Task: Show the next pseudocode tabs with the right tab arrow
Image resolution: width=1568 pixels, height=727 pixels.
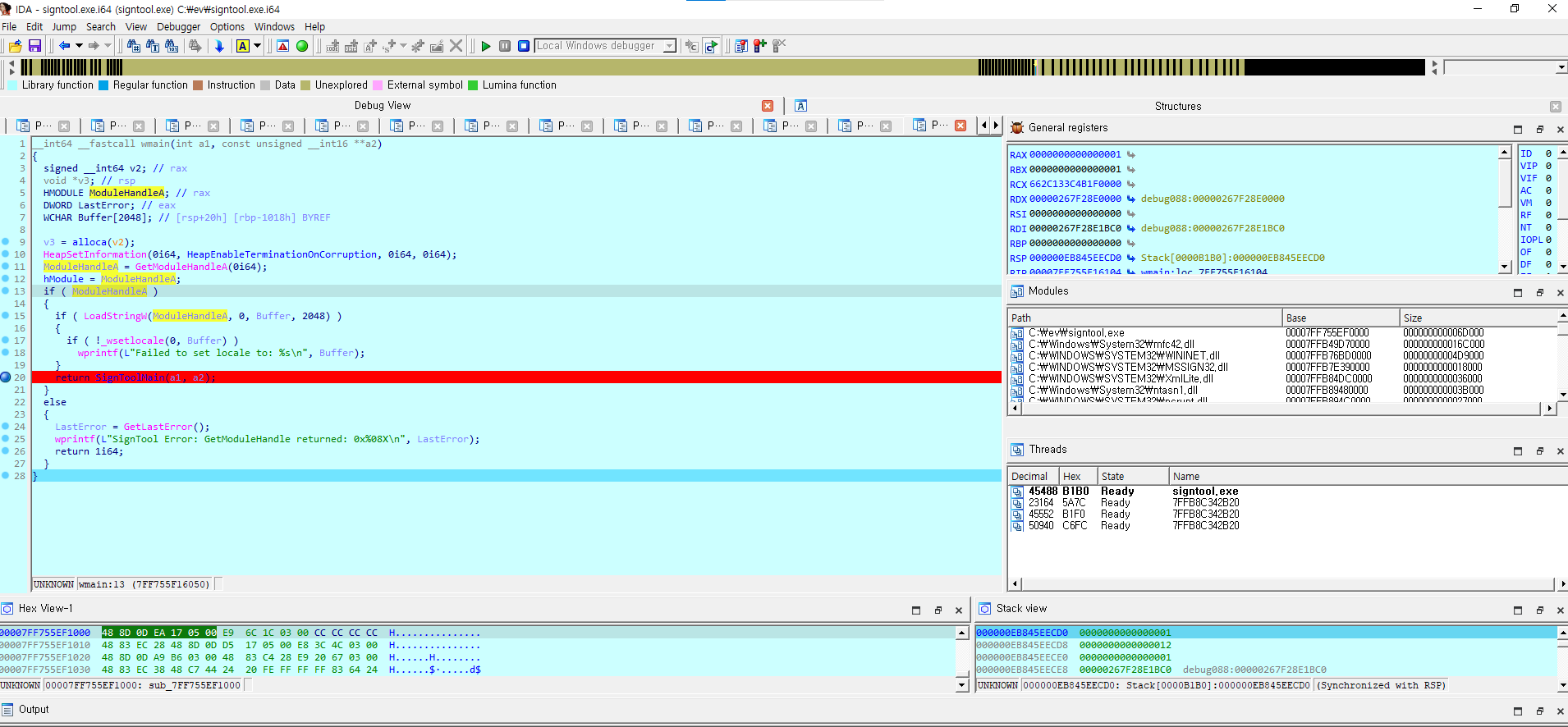Action: click(996, 126)
